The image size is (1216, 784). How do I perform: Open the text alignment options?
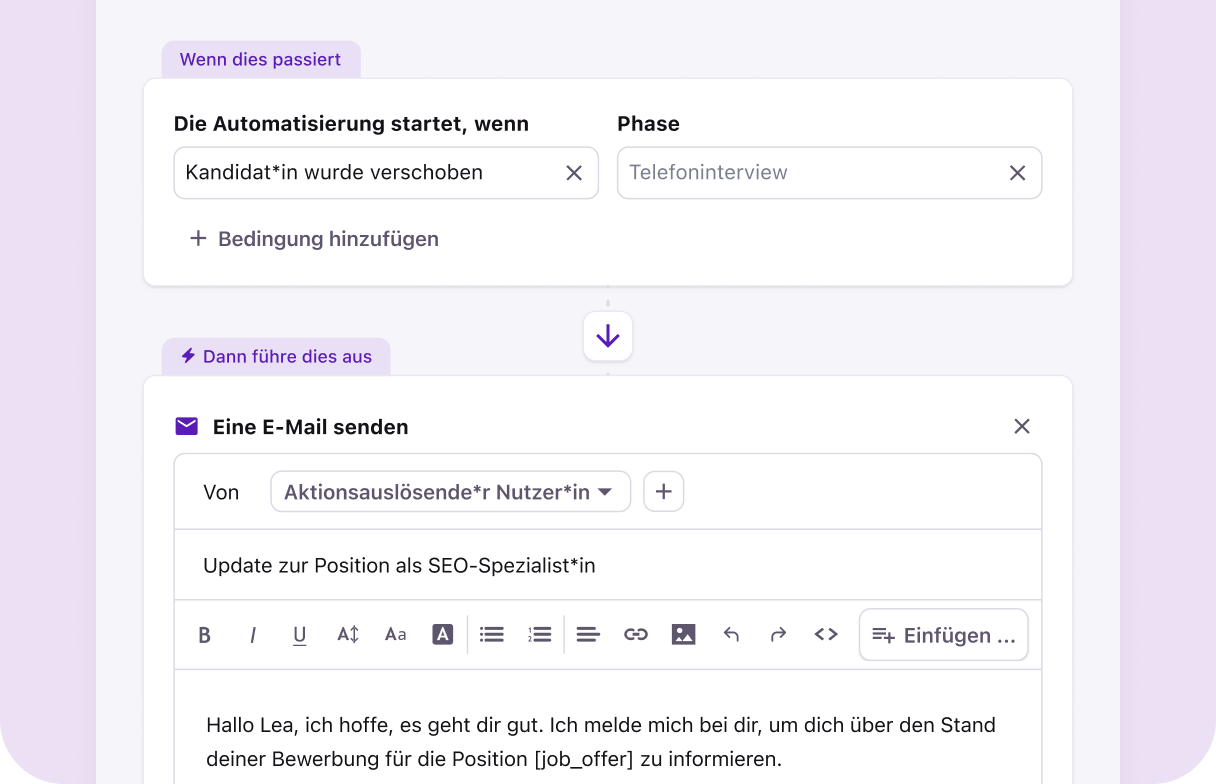[588, 634]
